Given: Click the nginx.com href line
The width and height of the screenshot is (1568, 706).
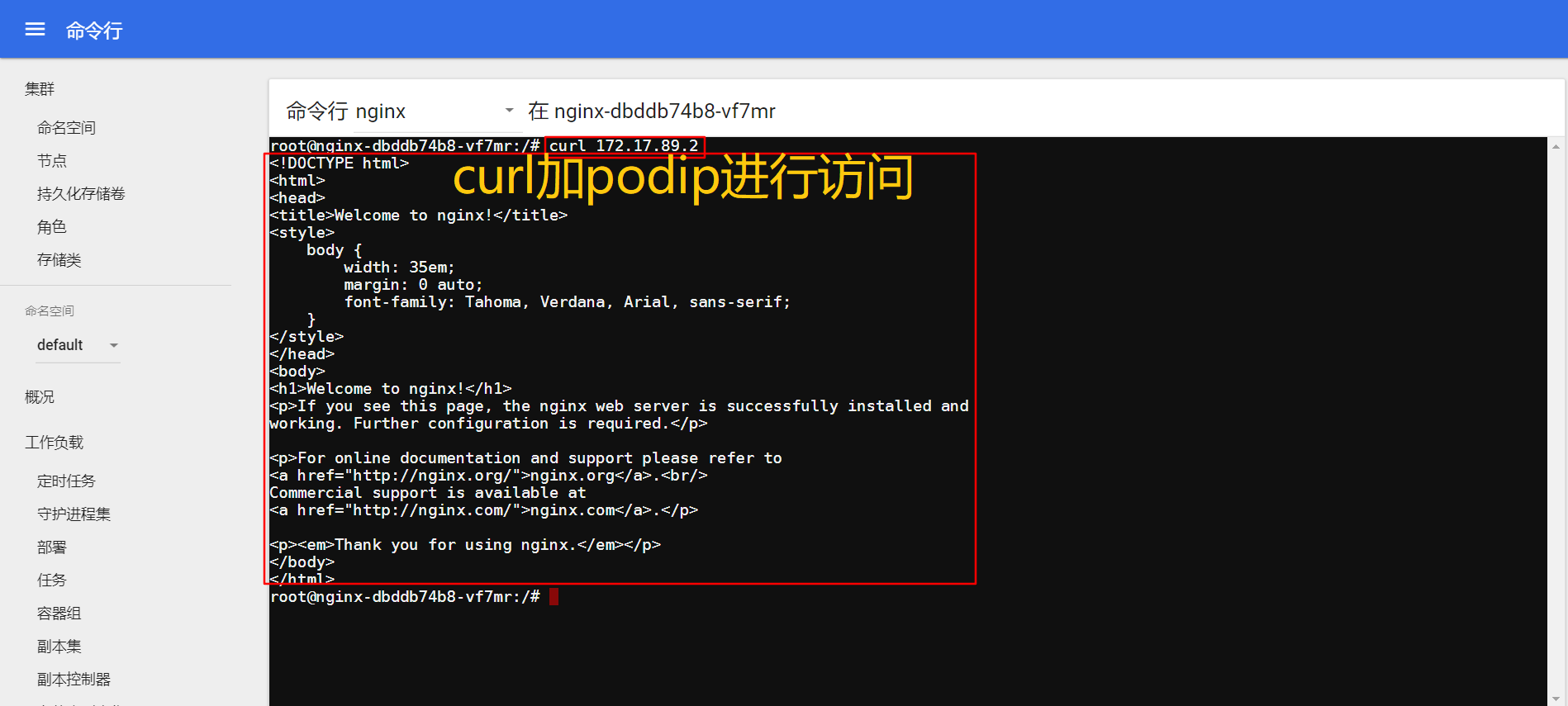Looking at the screenshot, I should click(x=484, y=510).
